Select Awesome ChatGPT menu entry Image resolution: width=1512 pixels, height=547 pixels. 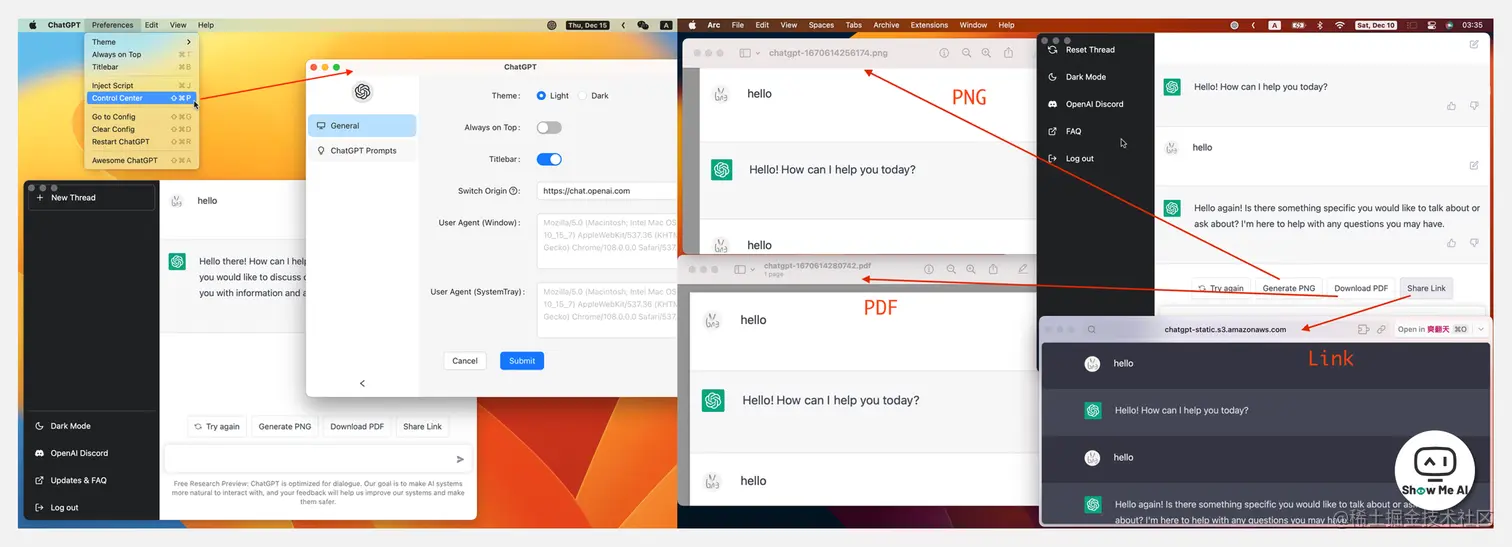tap(143, 160)
